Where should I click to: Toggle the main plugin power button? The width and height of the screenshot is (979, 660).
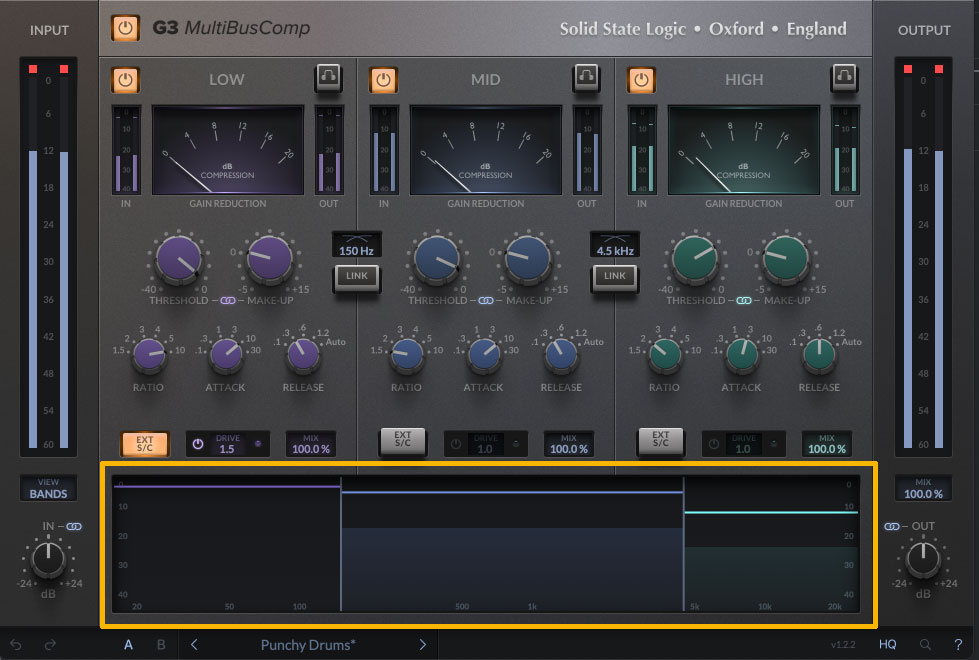click(x=125, y=28)
